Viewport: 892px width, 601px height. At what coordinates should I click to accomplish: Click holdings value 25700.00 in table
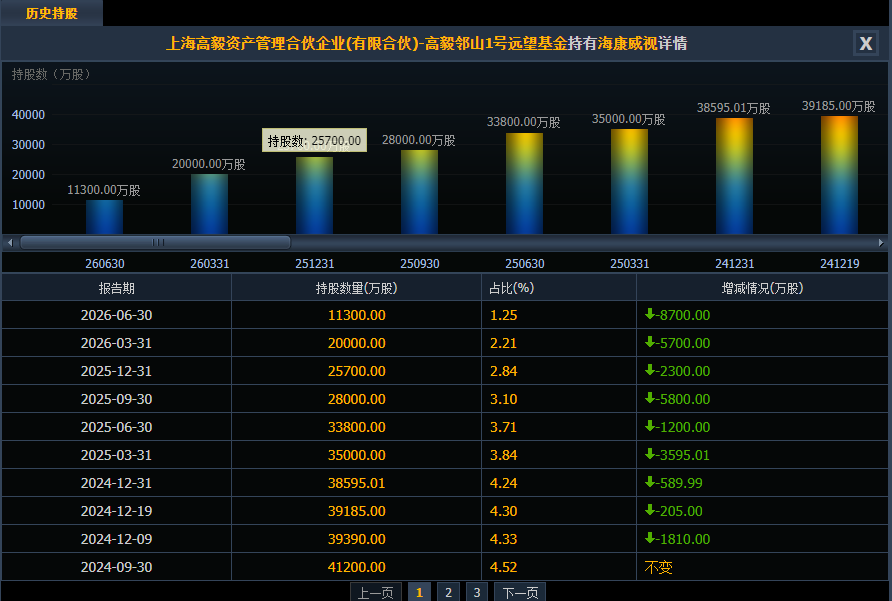point(357,371)
